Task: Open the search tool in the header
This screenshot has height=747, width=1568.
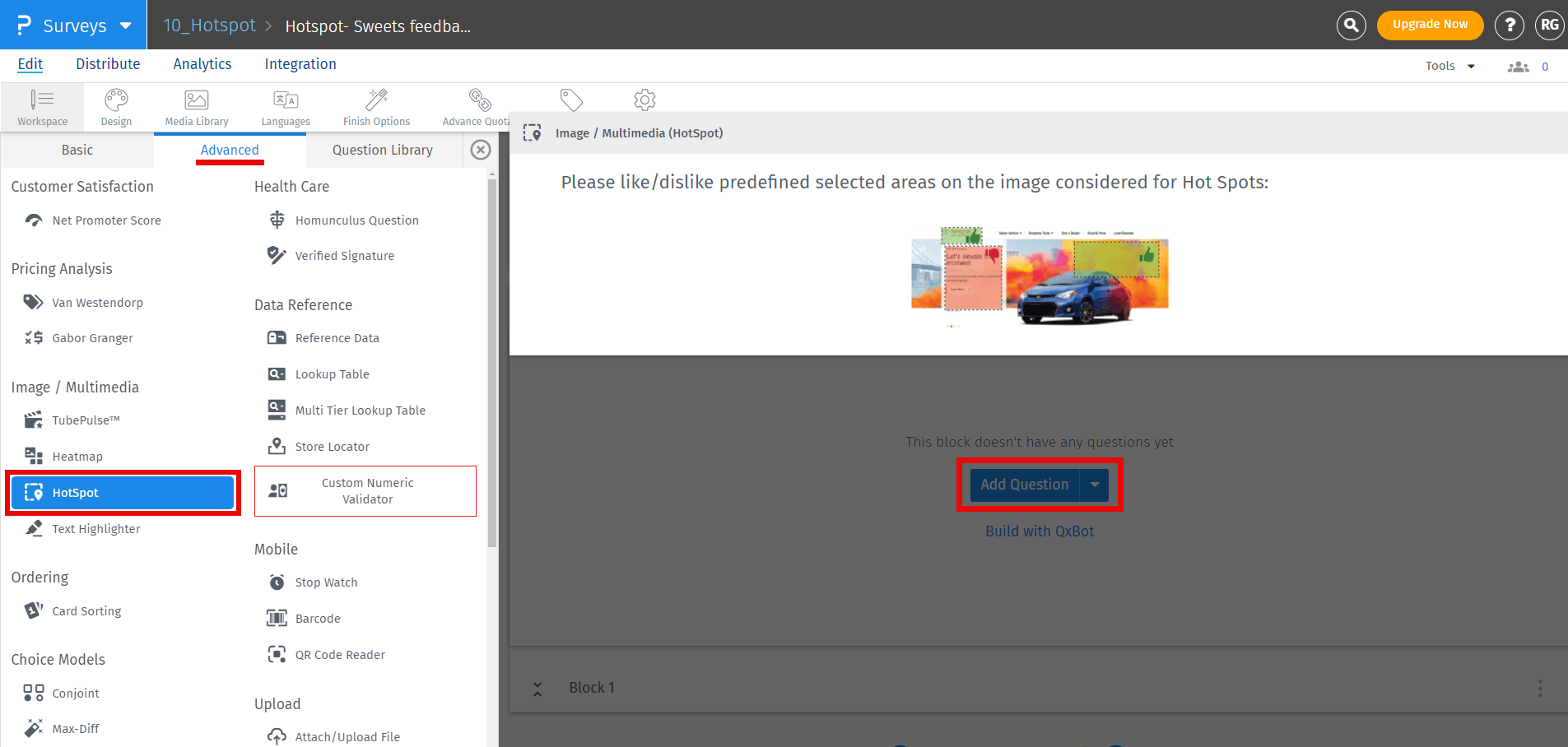Action: click(x=1350, y=25)
